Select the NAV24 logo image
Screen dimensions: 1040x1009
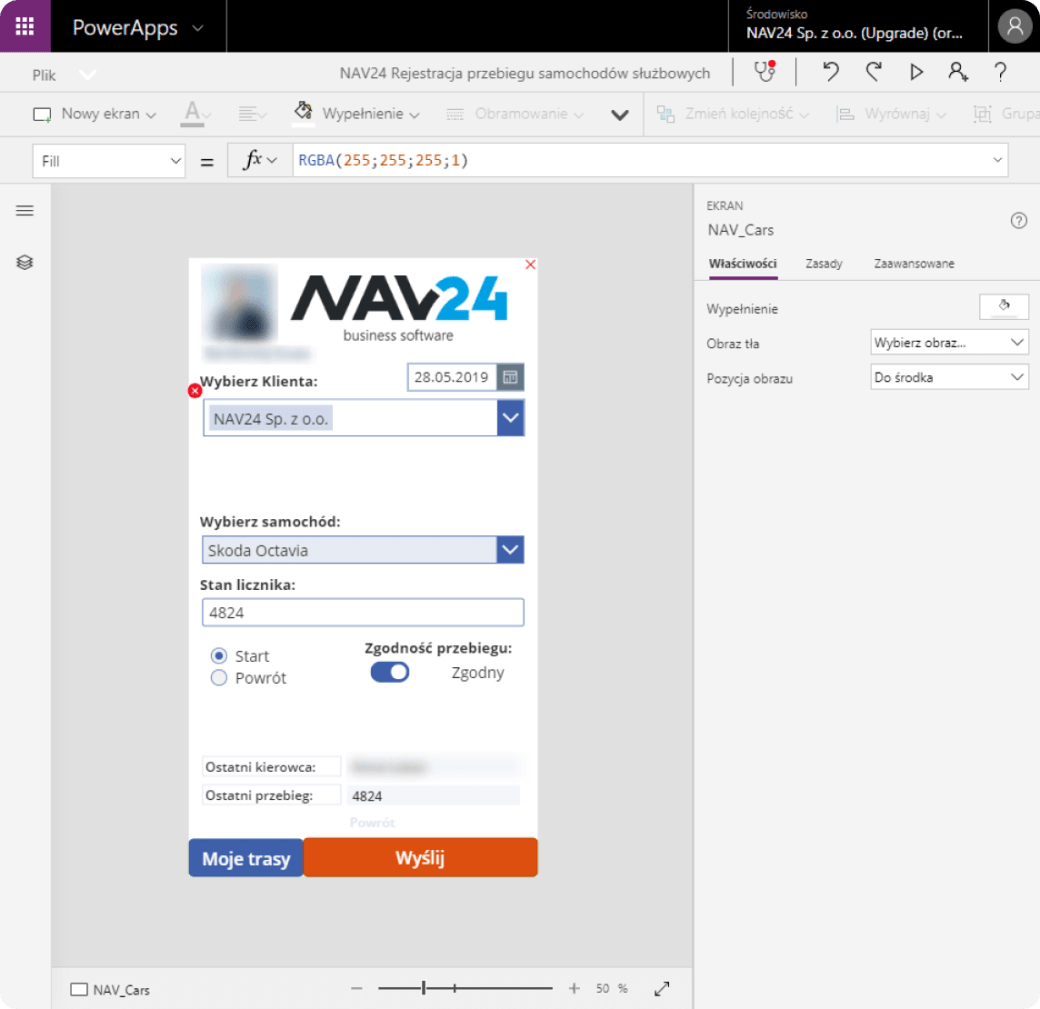tap(399, 308)
